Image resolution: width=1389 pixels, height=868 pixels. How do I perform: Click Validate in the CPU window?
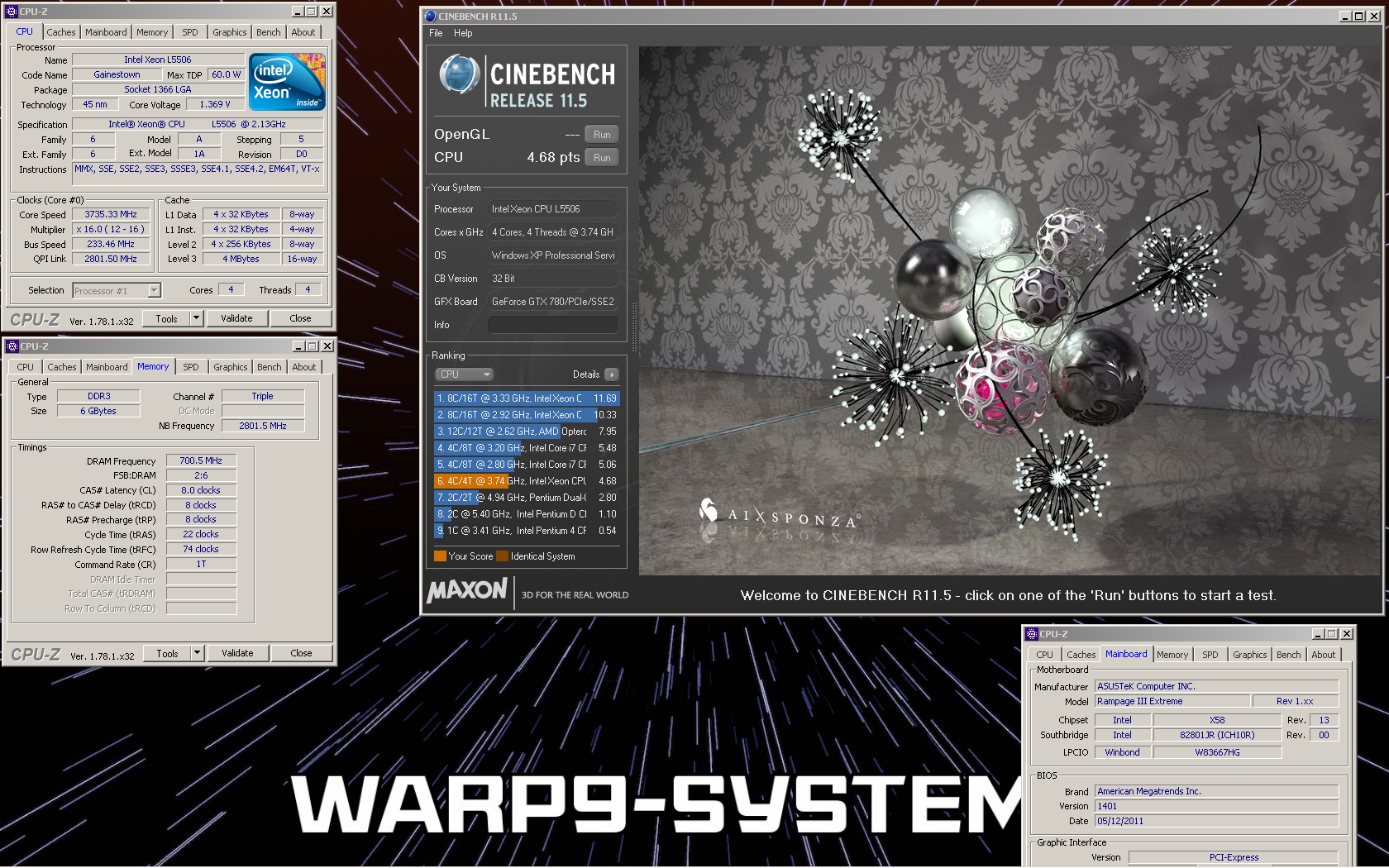click(x=236, y=318)
